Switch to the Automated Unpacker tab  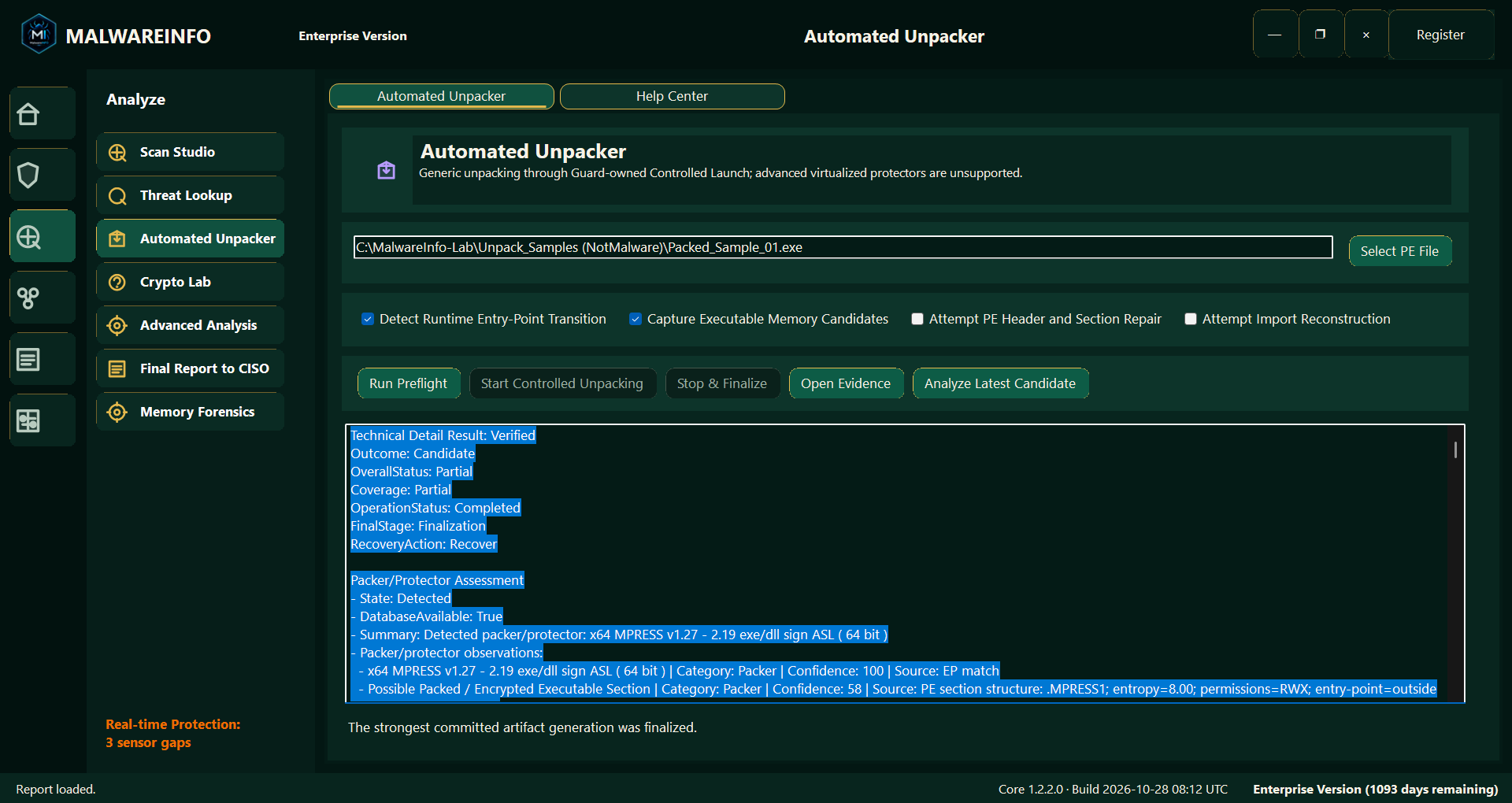(x=441, y=96)
